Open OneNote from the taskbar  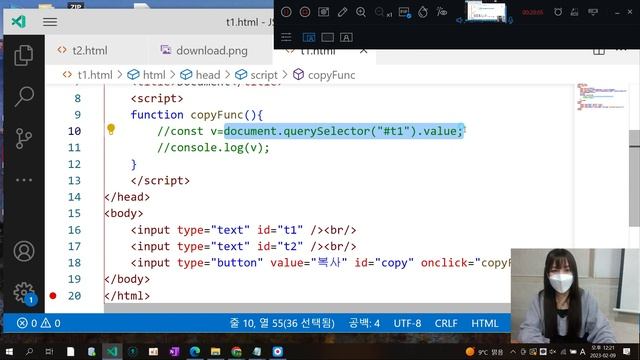pos(174,351)
